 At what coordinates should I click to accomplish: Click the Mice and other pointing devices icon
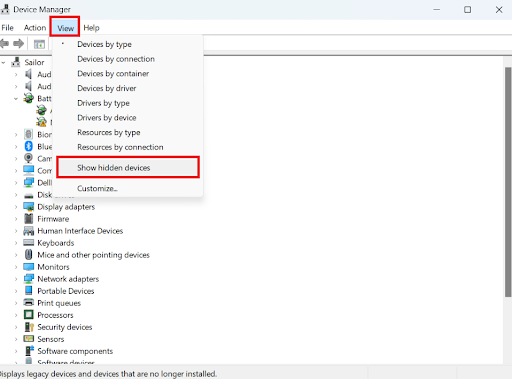tap(29, 255)
